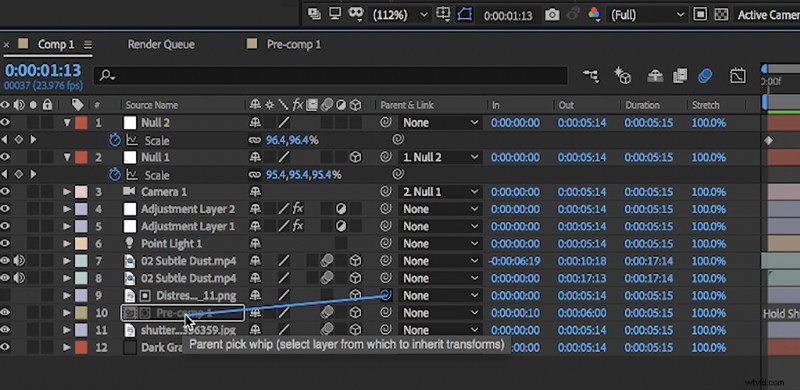Expand the Dark Gra layer 12
This screenshot has height=390, width=800.
click(x=67, y=348)
